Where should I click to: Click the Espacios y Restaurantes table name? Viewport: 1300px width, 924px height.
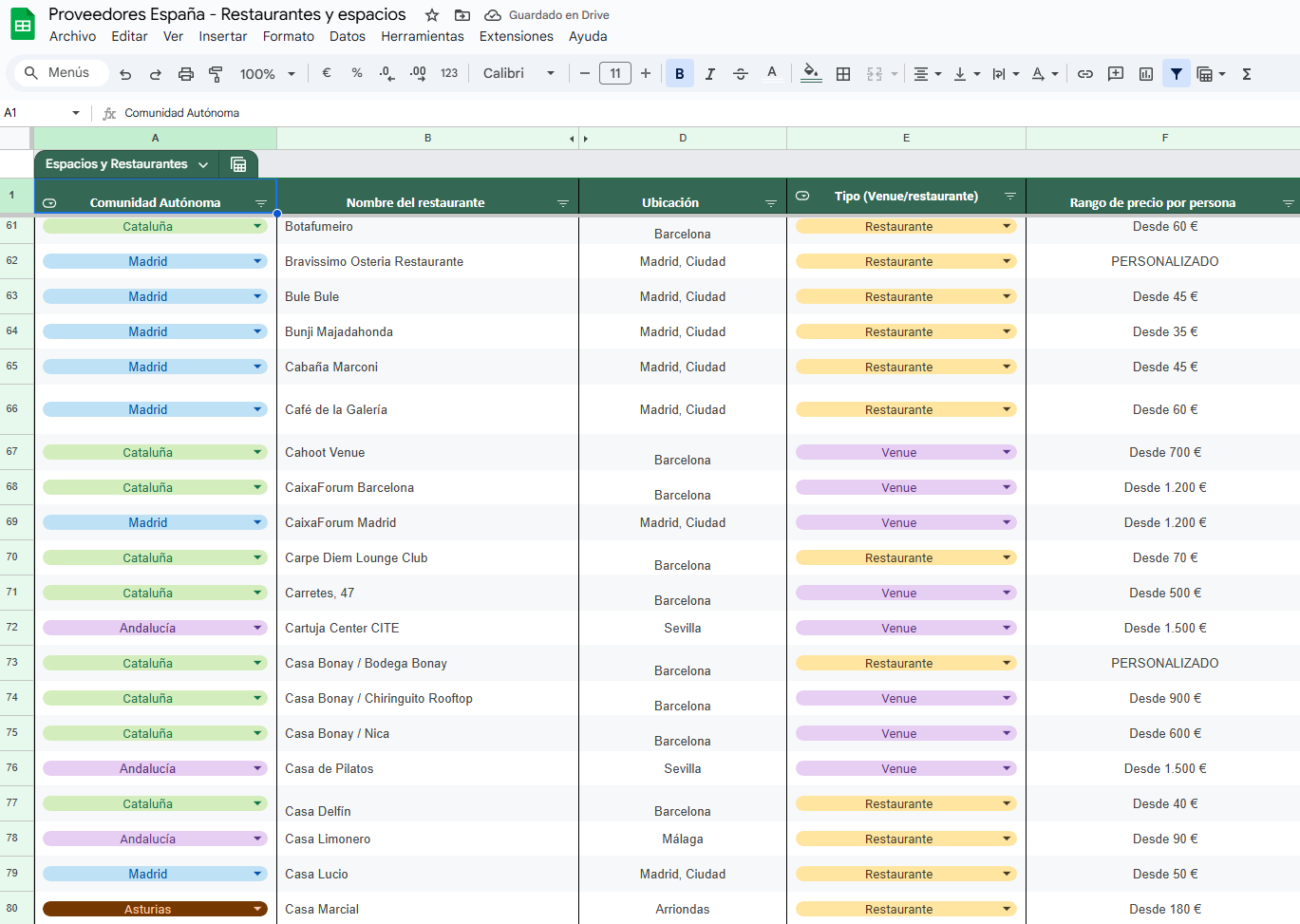coord(117,164)
